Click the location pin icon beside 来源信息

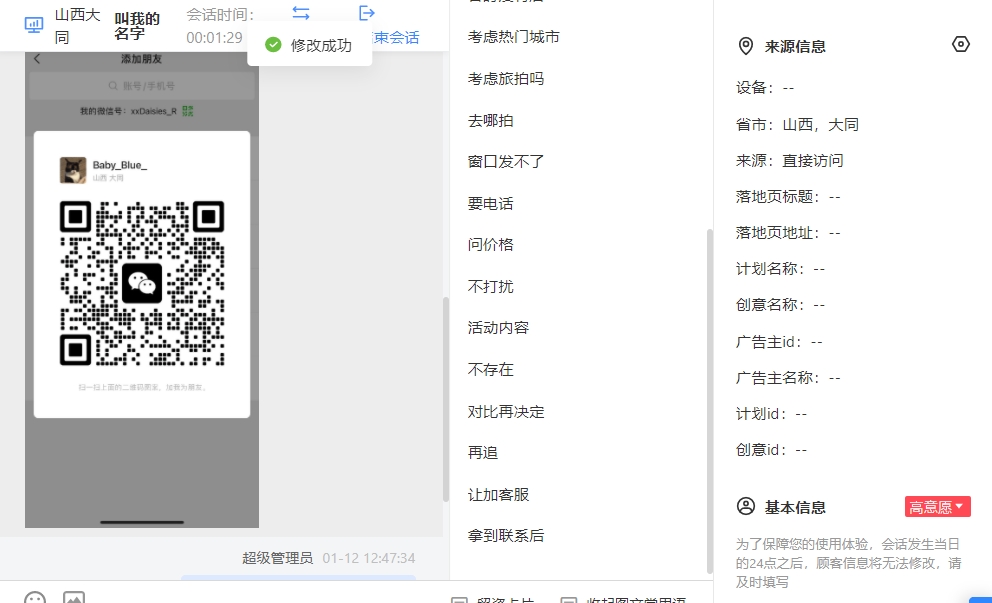coord(746,46)
